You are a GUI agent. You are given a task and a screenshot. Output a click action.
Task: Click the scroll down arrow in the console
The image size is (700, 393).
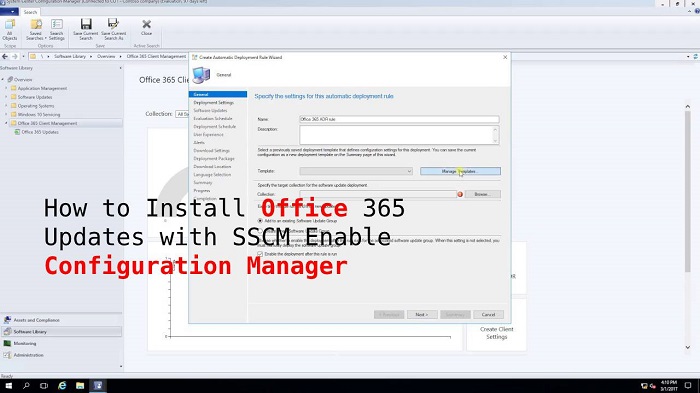(688, 347)
